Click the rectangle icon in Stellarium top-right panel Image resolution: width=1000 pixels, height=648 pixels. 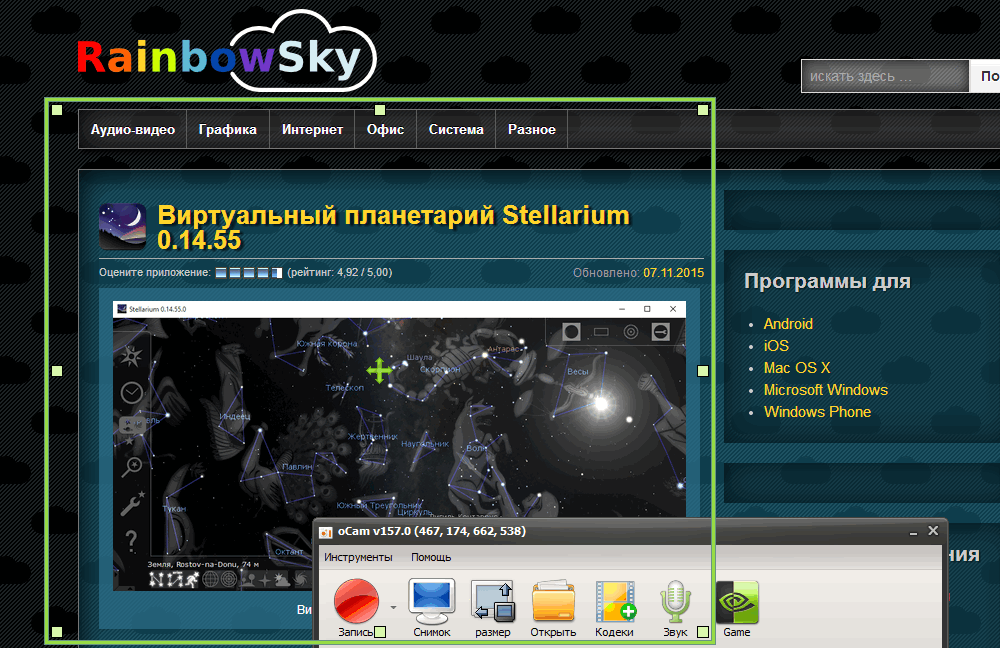[x=601, y=332]
